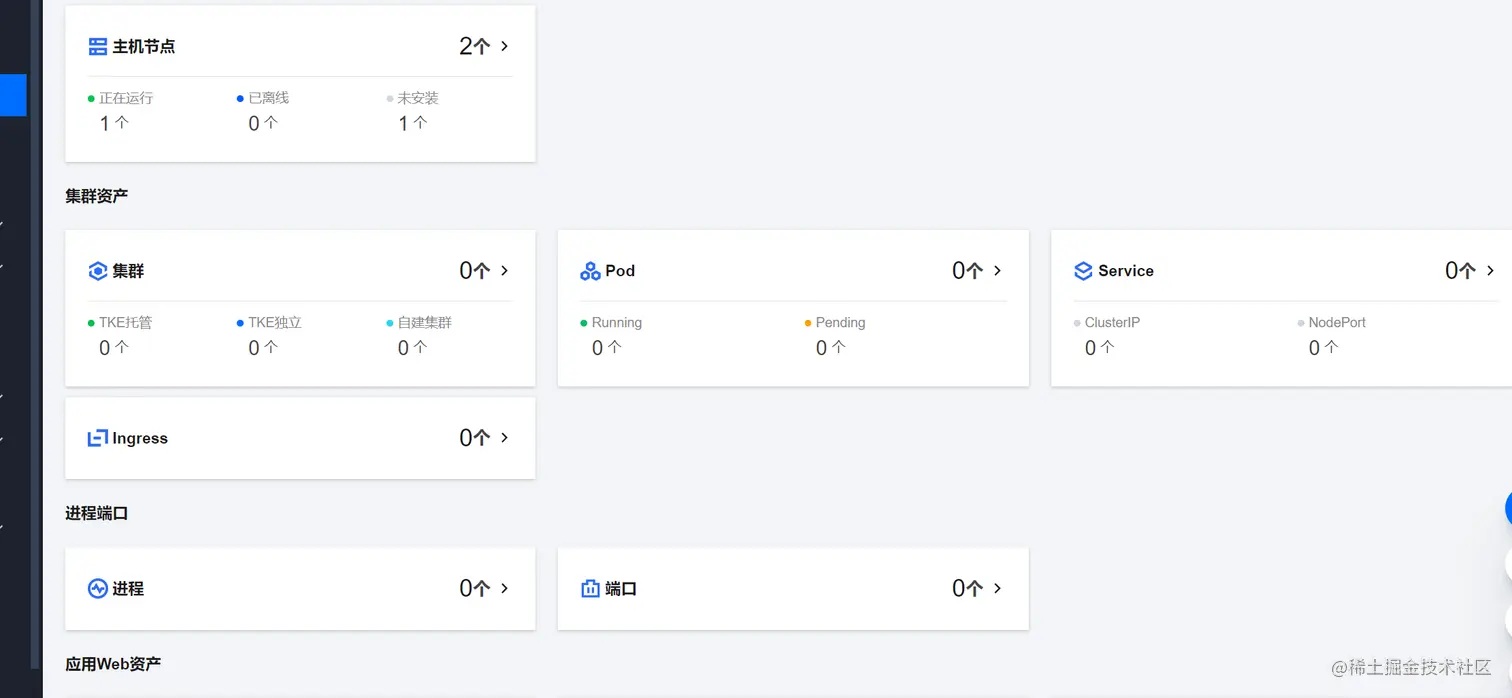This screenshot has height=698, width=1512.
Task: Click the Ingress card icon
Action: point(97,438)
